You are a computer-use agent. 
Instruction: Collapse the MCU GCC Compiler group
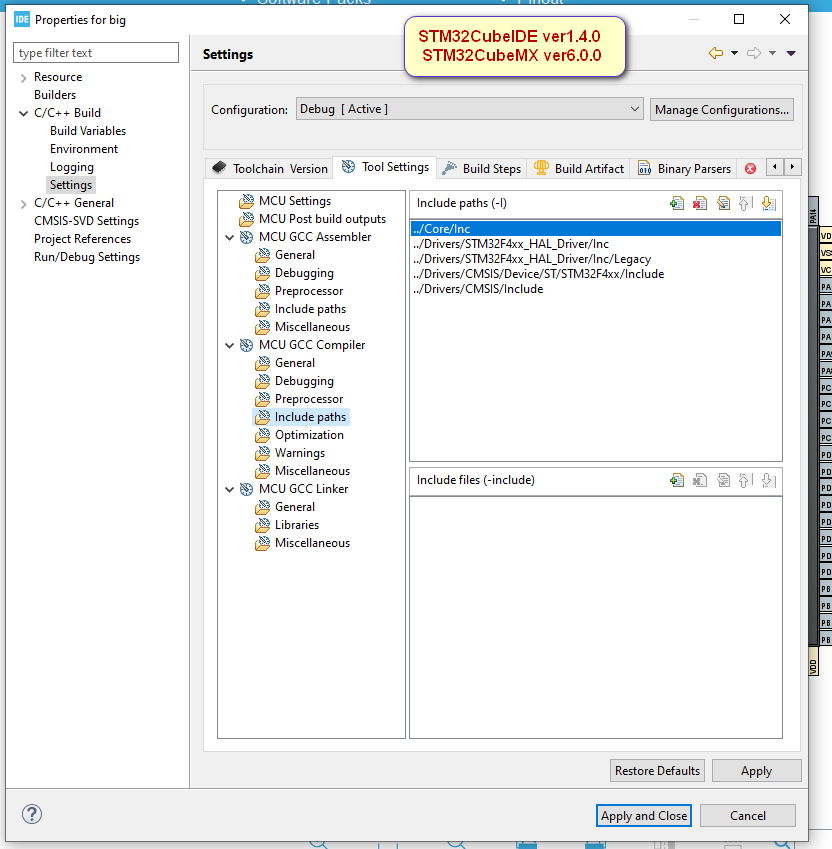pos(230,345)
